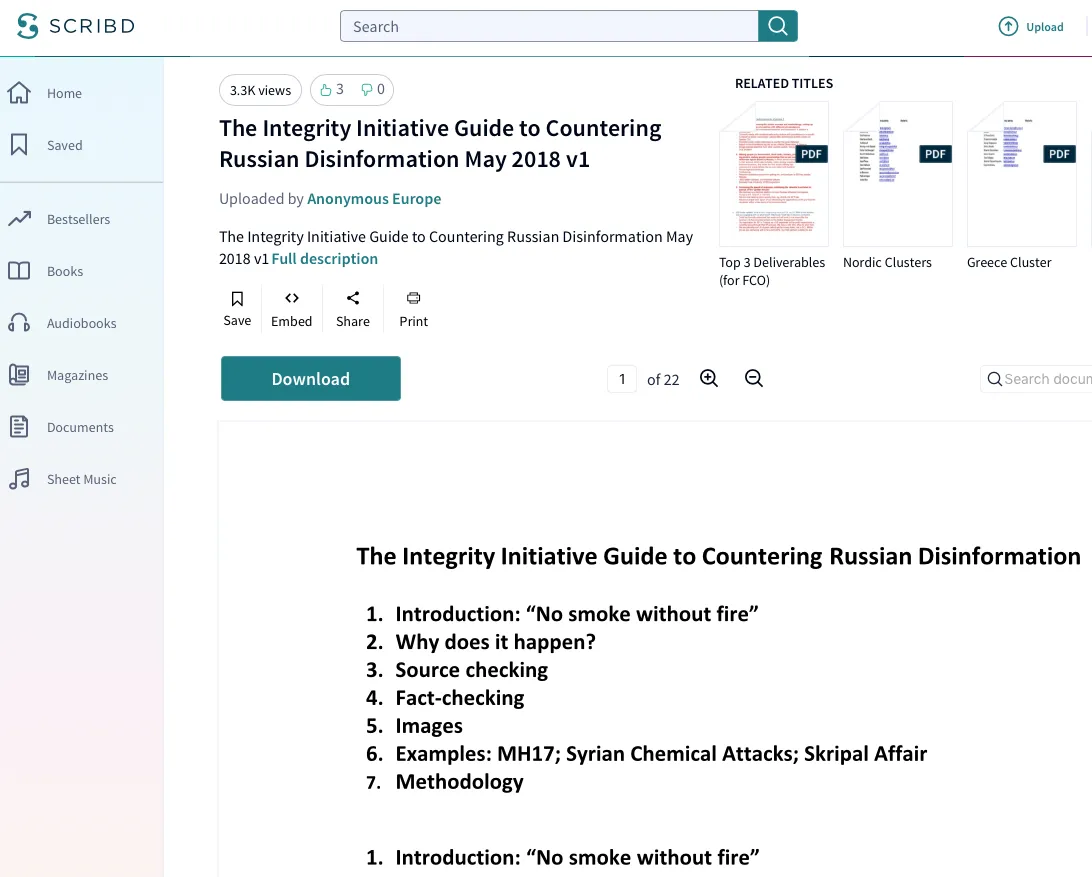Click the Nordic Clusters title link

pos(887,263)
